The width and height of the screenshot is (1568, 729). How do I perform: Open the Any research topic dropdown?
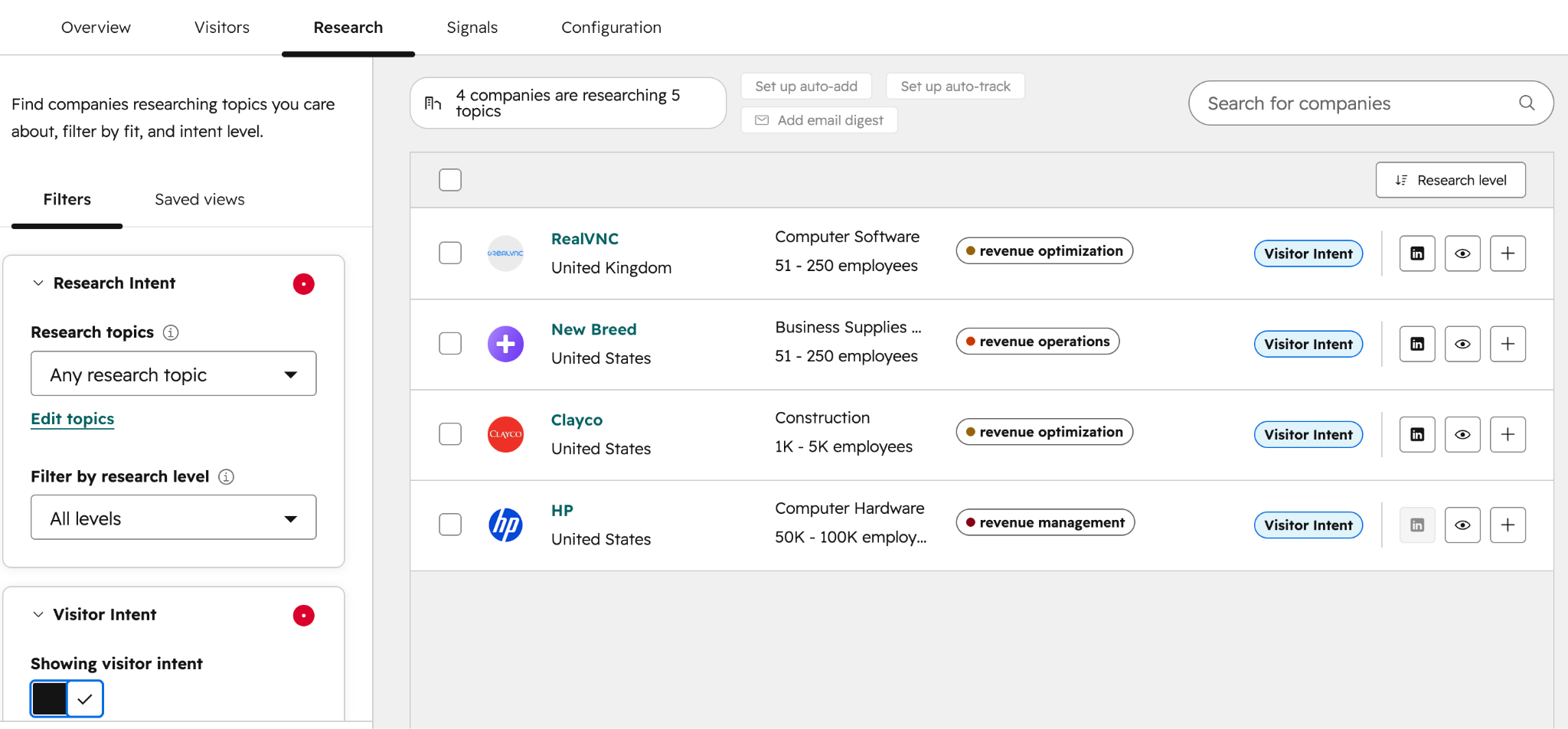tap(174, 374)
